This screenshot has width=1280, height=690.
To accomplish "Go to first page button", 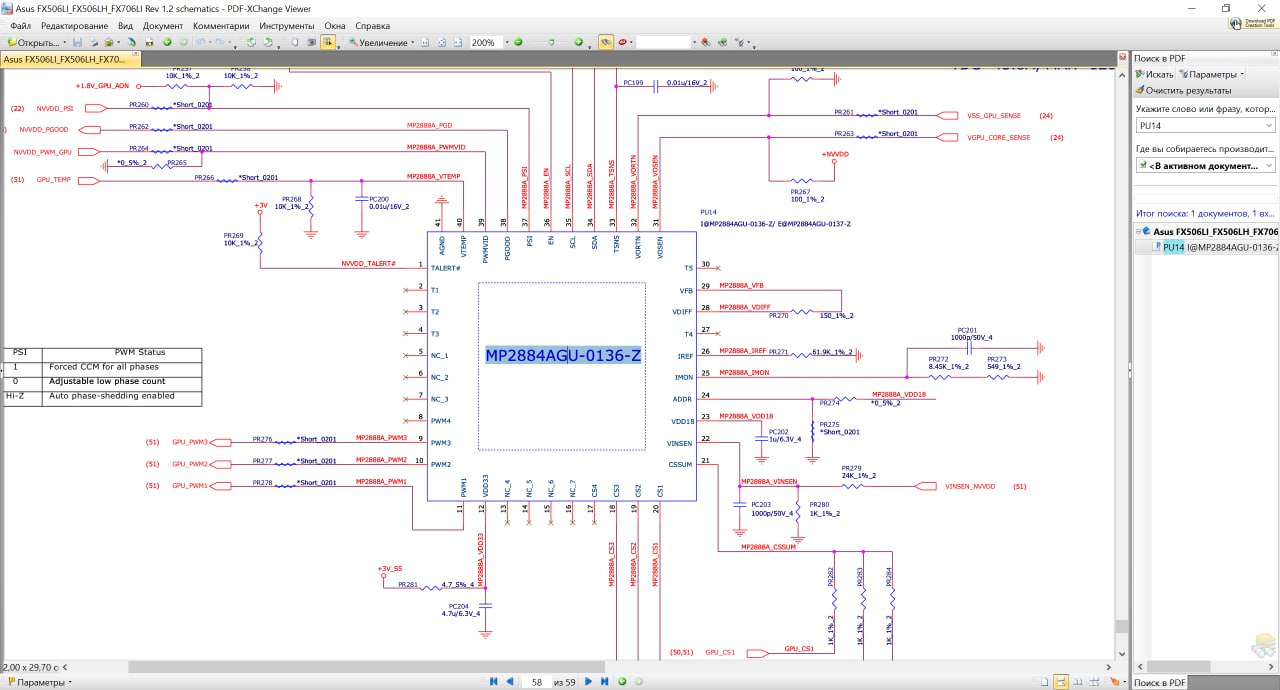I will pyautogui.click(x=492, y=682).
